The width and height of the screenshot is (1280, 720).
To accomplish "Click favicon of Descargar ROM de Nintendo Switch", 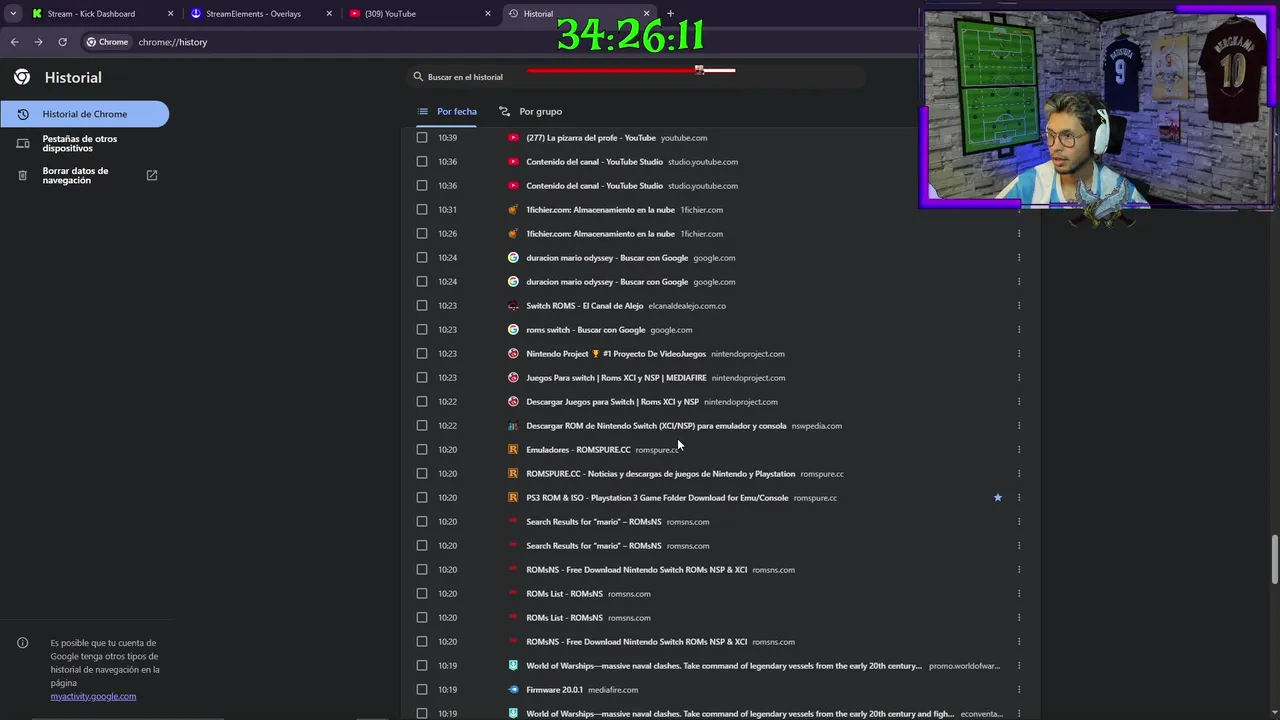I will tap(513, 426).
